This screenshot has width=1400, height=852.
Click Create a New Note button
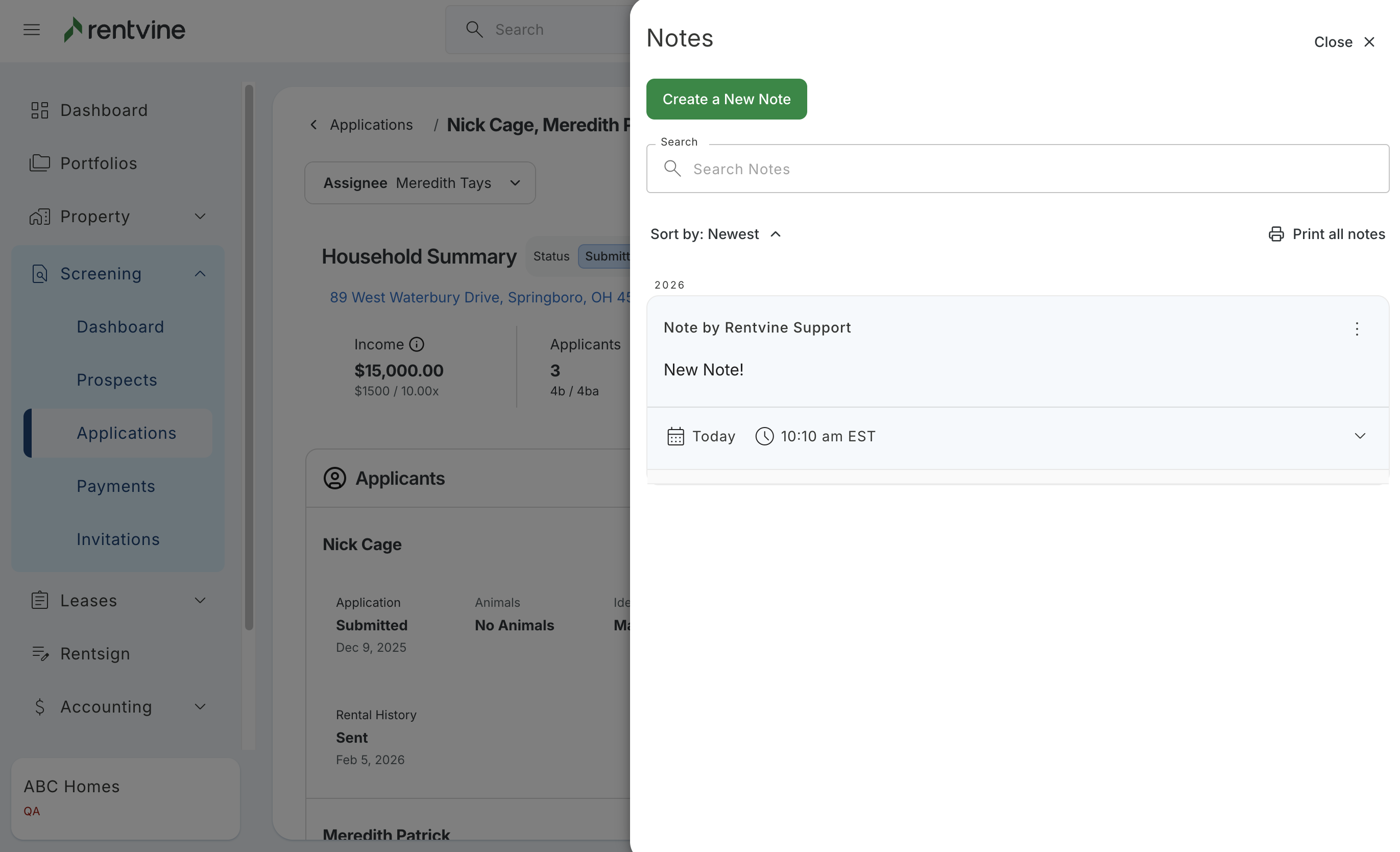[x=726, y=99]
